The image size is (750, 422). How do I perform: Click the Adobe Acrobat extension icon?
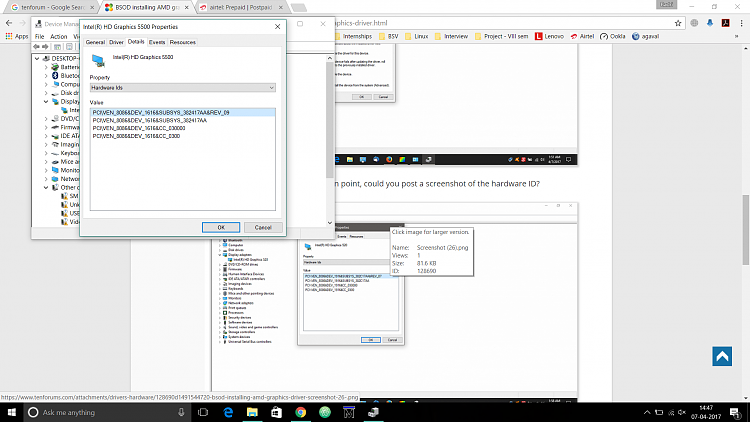point(726,23)
